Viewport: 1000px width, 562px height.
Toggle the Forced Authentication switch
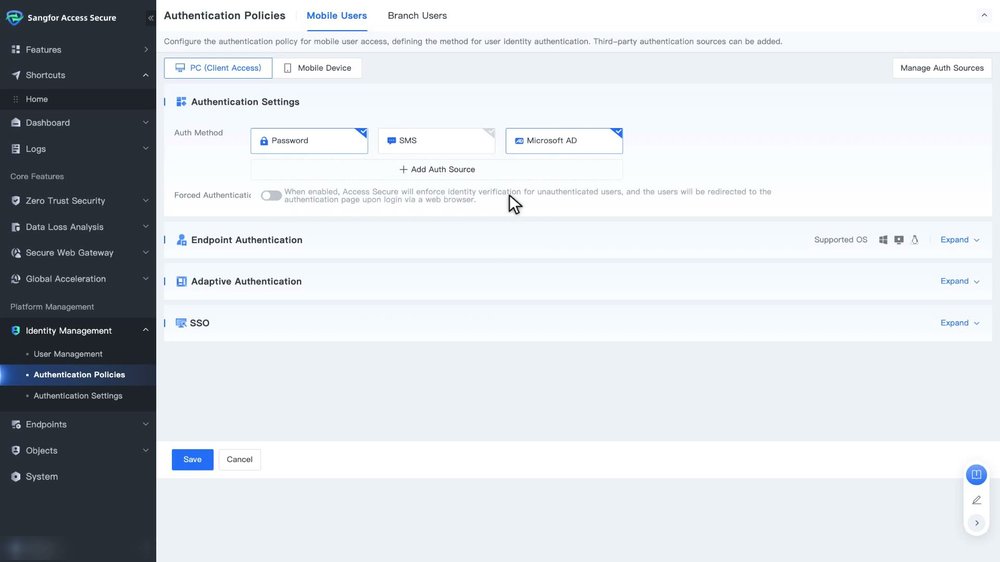coord(271,195)
